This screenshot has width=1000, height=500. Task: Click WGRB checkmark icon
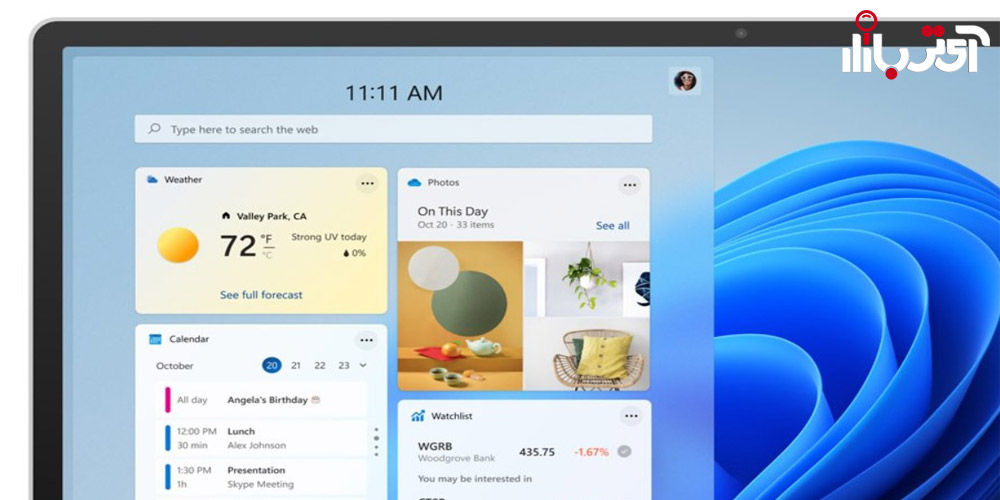(624, 452)
